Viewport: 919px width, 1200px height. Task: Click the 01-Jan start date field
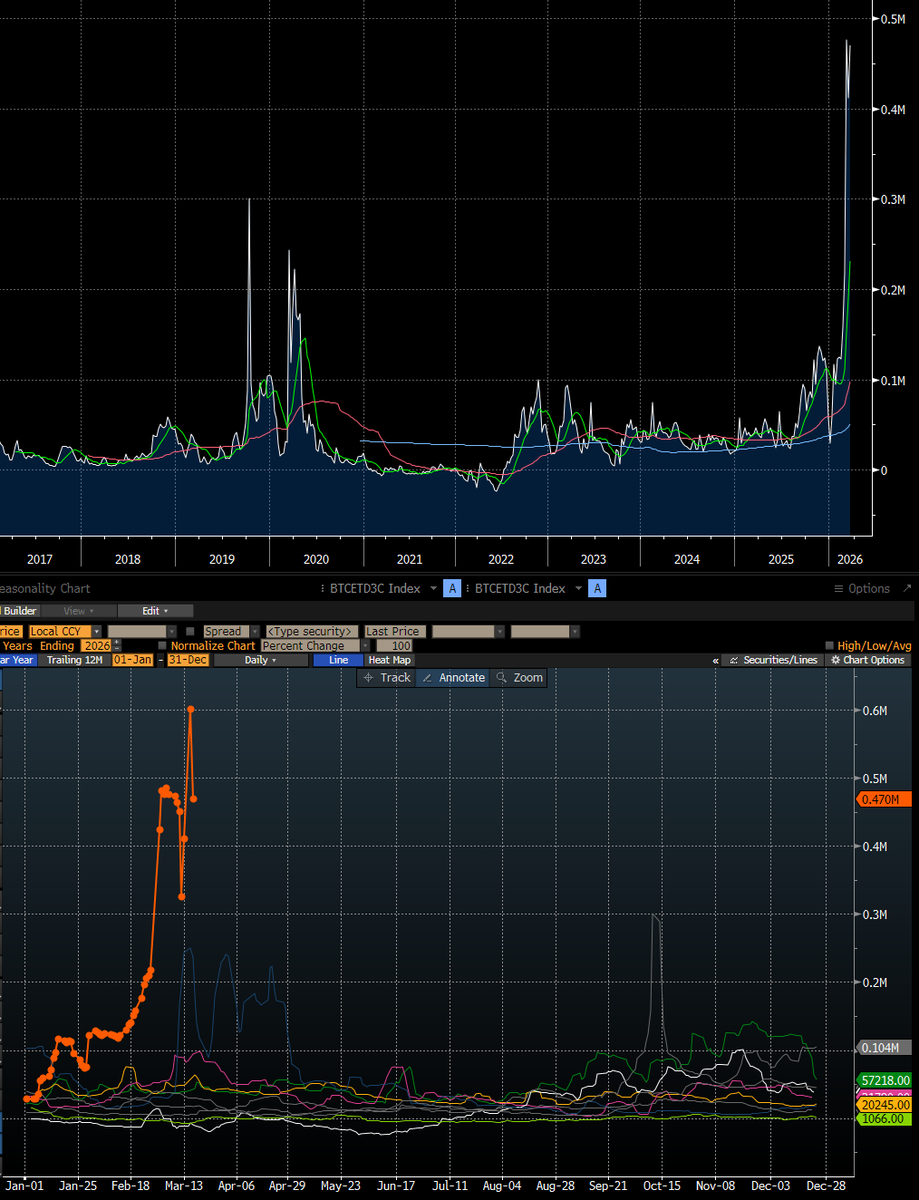pos(133,660)
